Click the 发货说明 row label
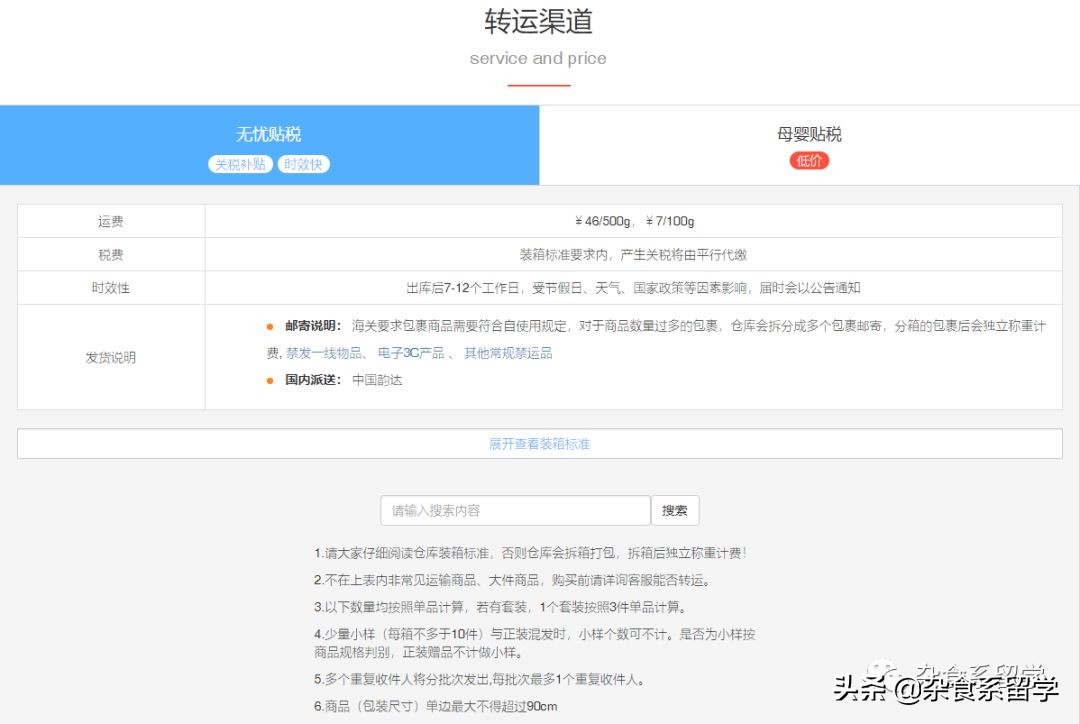Screen dimensions: 1080x724 (110, 355)
